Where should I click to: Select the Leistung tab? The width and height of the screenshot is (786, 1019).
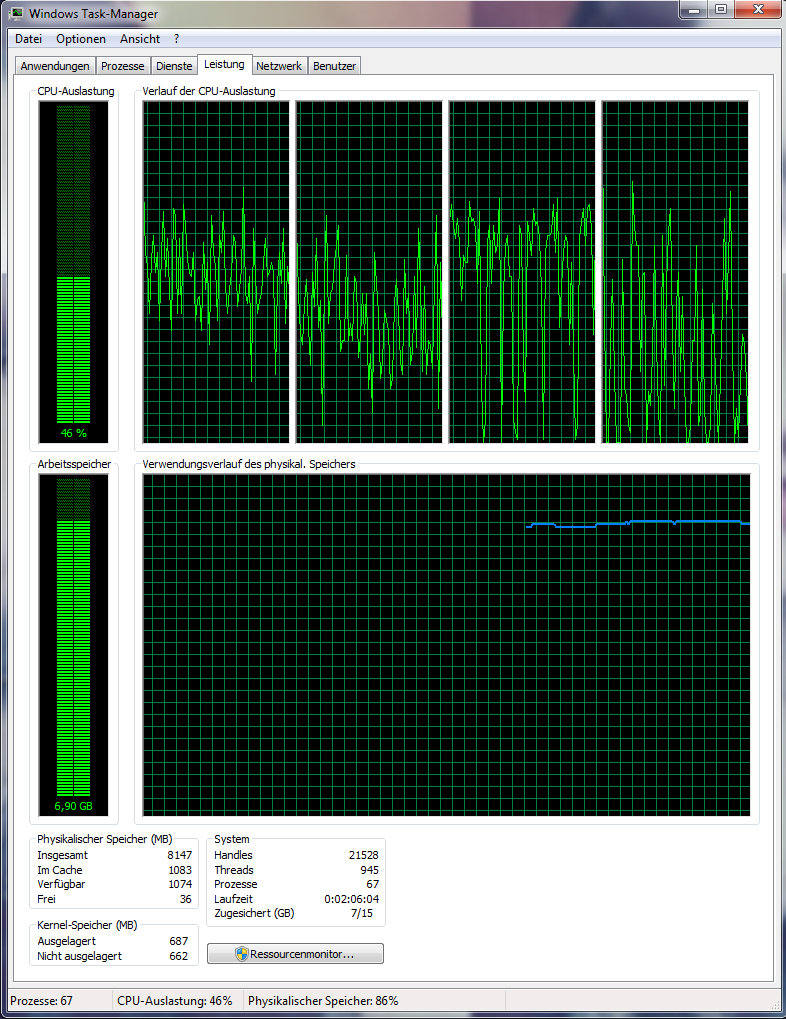[224, 64]
